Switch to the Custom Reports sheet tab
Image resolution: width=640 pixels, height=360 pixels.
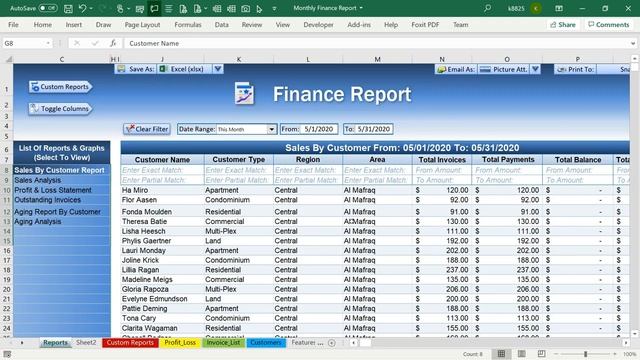[x=130, y=343]
